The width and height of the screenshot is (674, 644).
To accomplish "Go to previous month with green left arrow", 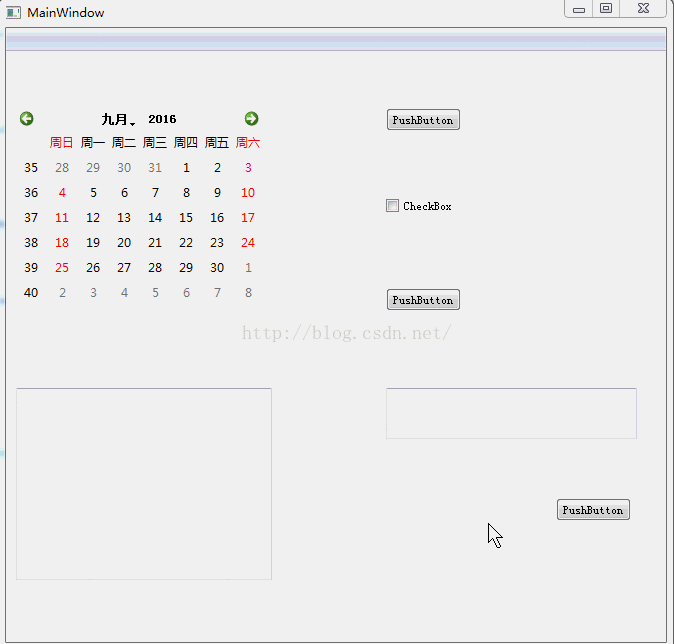I will pyautogui.click(x=27, y=119).
